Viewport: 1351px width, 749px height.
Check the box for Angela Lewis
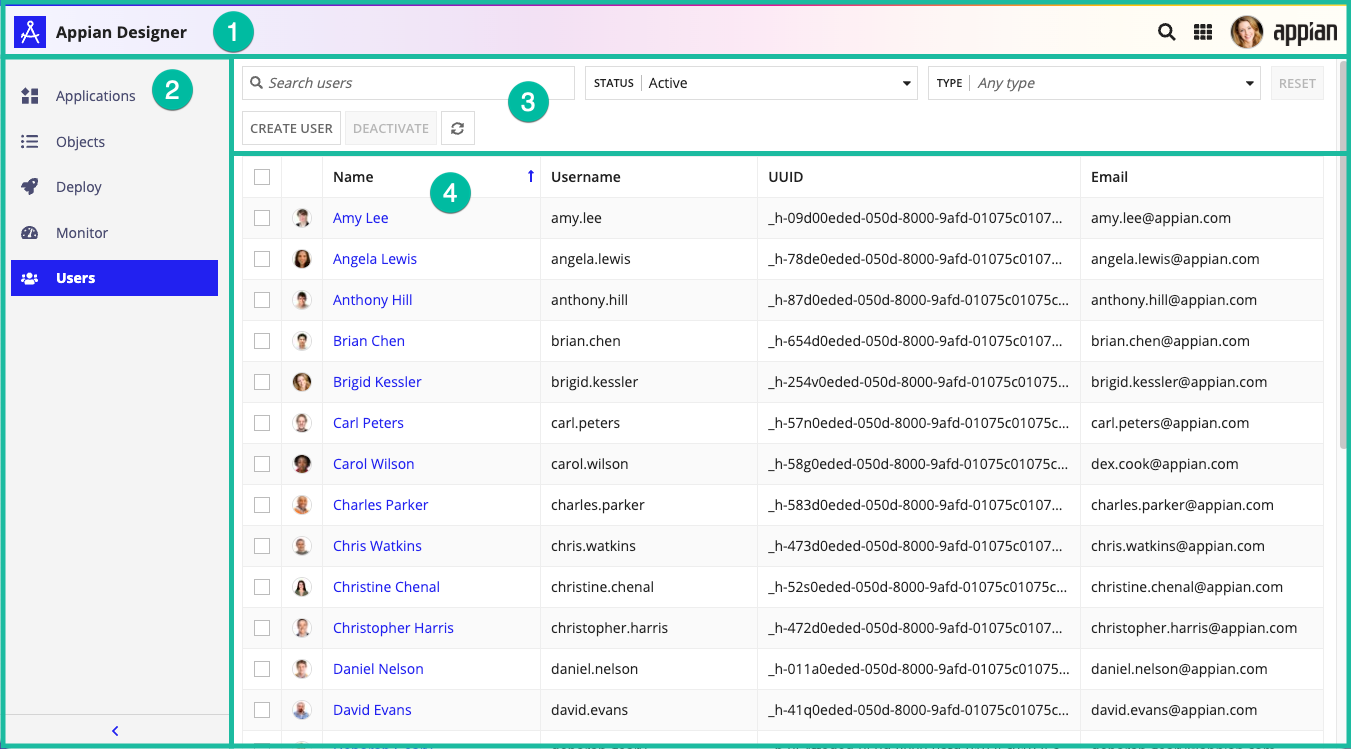tap(262, 259)
